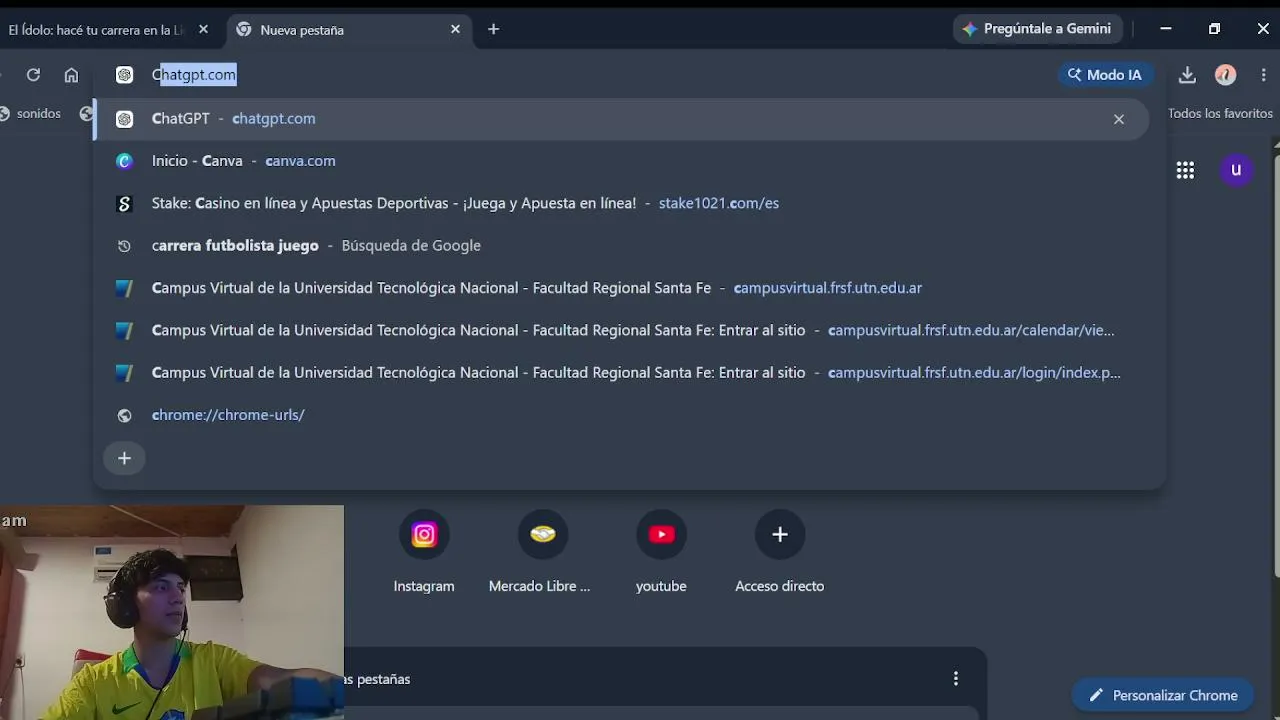
Task: Select the campusvirtual.frsf.utn.edu.ar suggestion
Action: click(620, 288)
